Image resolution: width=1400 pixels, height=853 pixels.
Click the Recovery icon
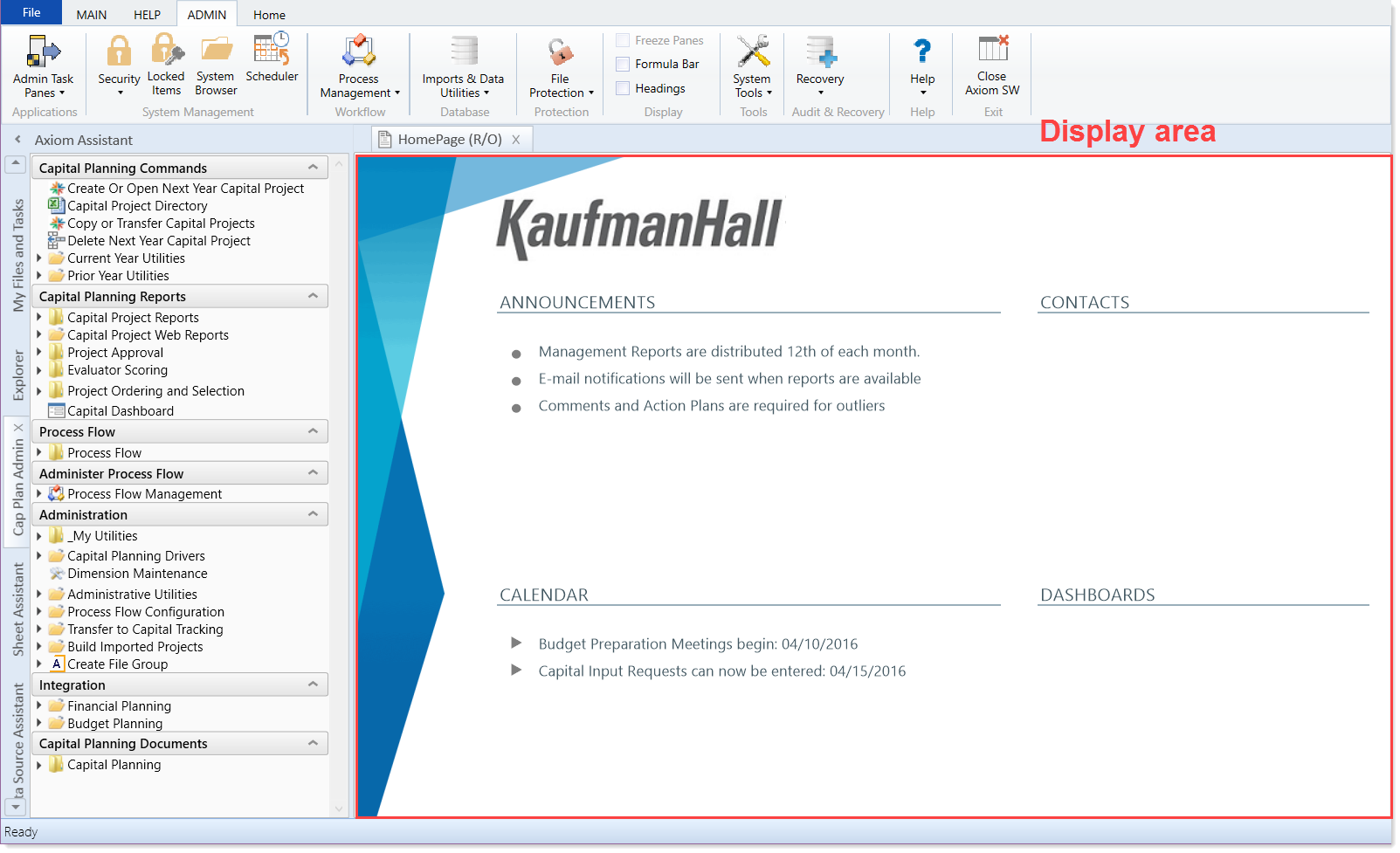pyautogui.click(x=821, y=52)
